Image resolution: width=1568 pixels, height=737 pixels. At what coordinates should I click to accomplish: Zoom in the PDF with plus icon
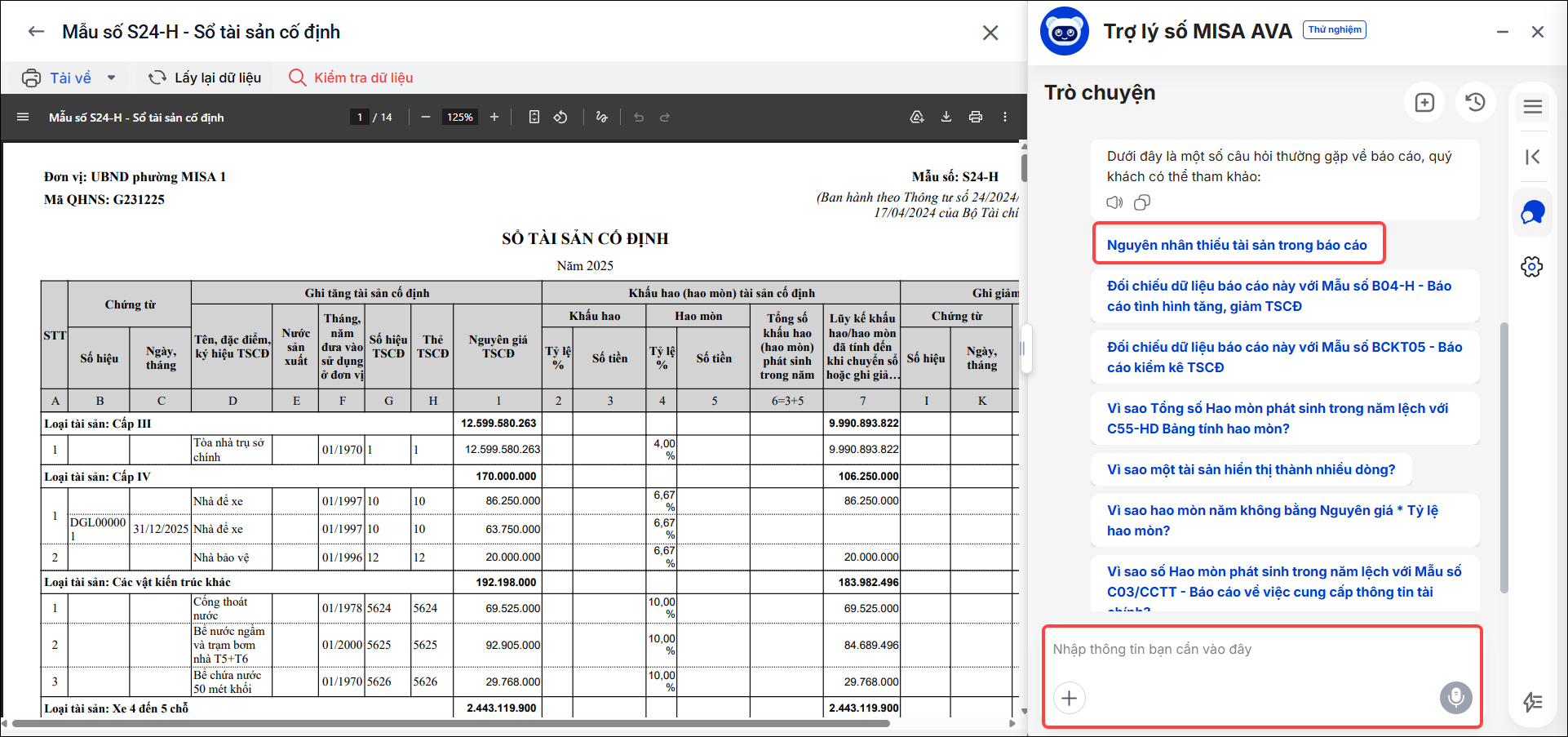[x=494, y=117]
